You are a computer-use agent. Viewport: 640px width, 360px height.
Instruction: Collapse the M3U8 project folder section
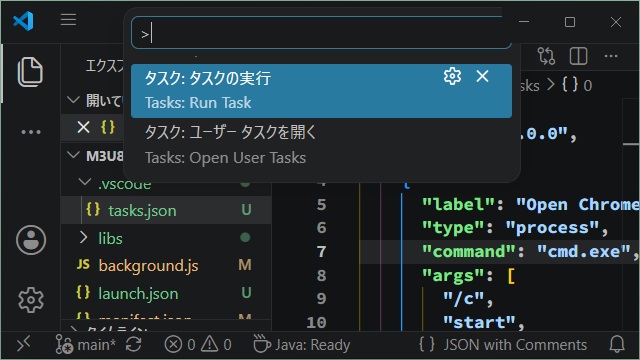(x=73, y=155)
